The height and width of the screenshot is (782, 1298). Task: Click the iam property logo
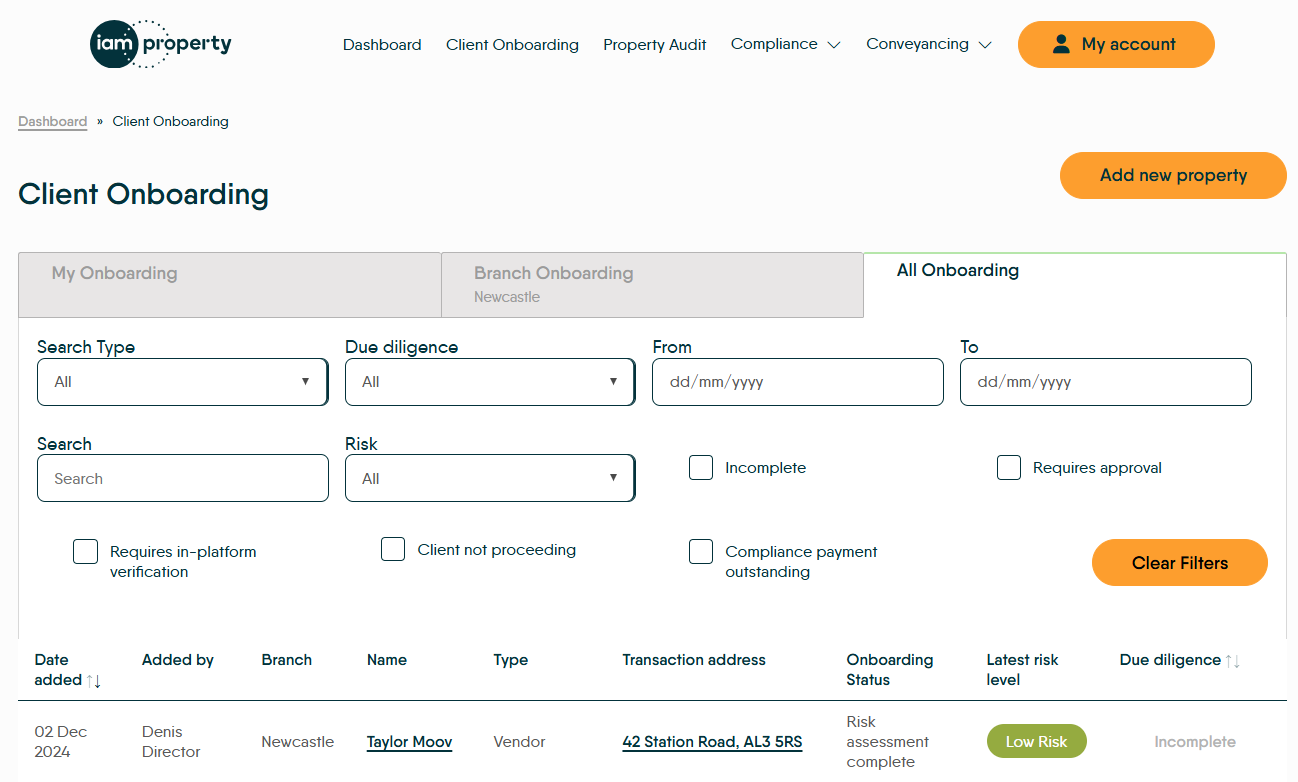[160, 44]
